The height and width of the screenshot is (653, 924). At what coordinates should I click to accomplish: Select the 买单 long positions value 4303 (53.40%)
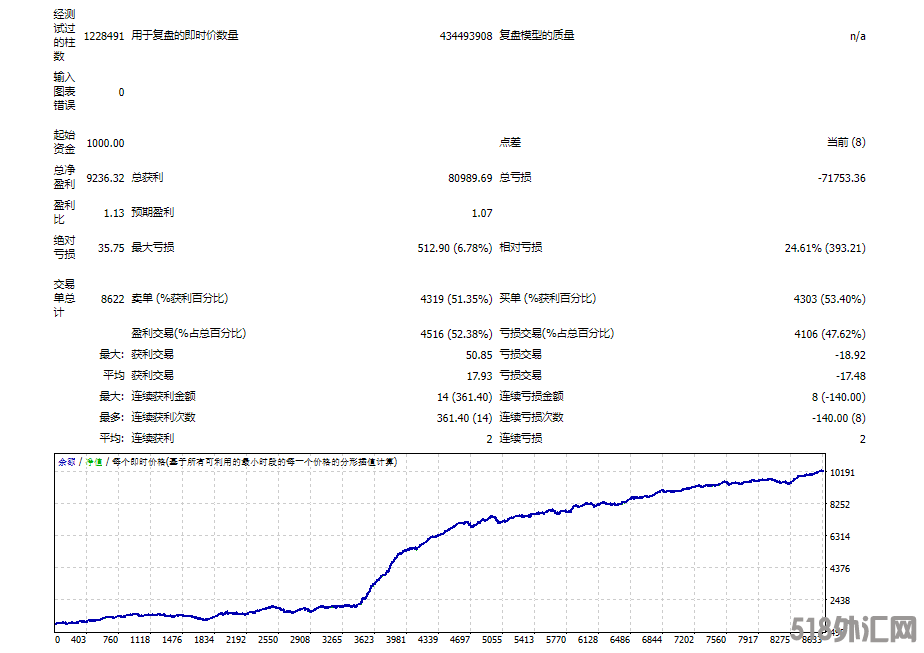[829, 299]
